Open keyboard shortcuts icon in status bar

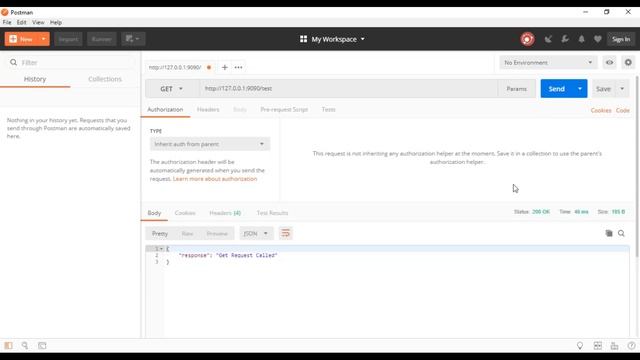614,346
